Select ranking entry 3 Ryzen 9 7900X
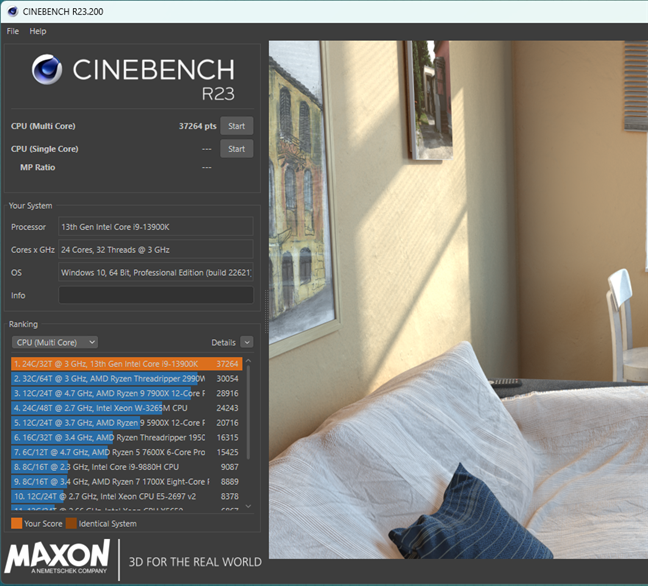This screenshot has width=648, height=586. tap(126, 393)
